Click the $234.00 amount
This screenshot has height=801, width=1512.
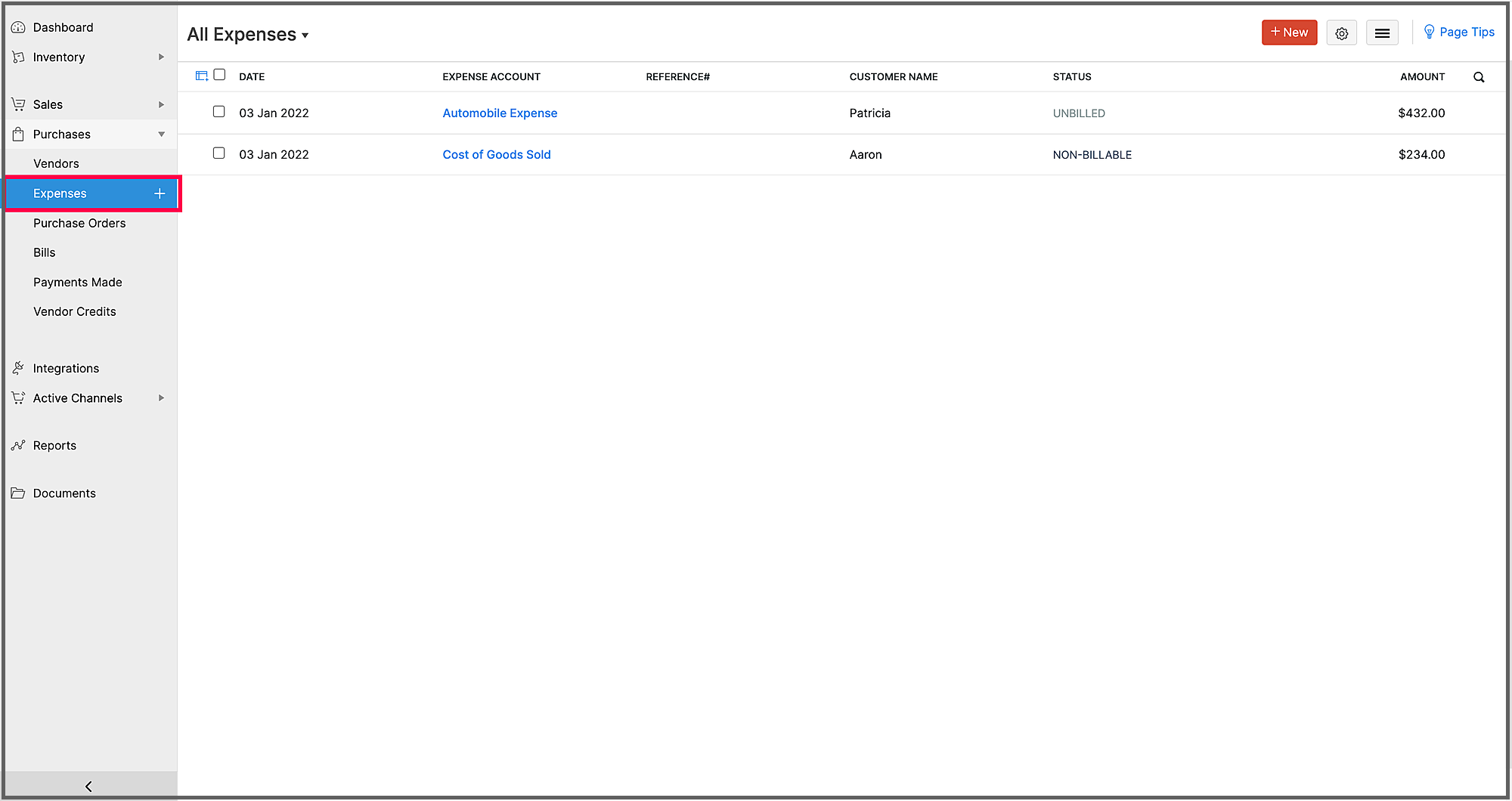1421,155
